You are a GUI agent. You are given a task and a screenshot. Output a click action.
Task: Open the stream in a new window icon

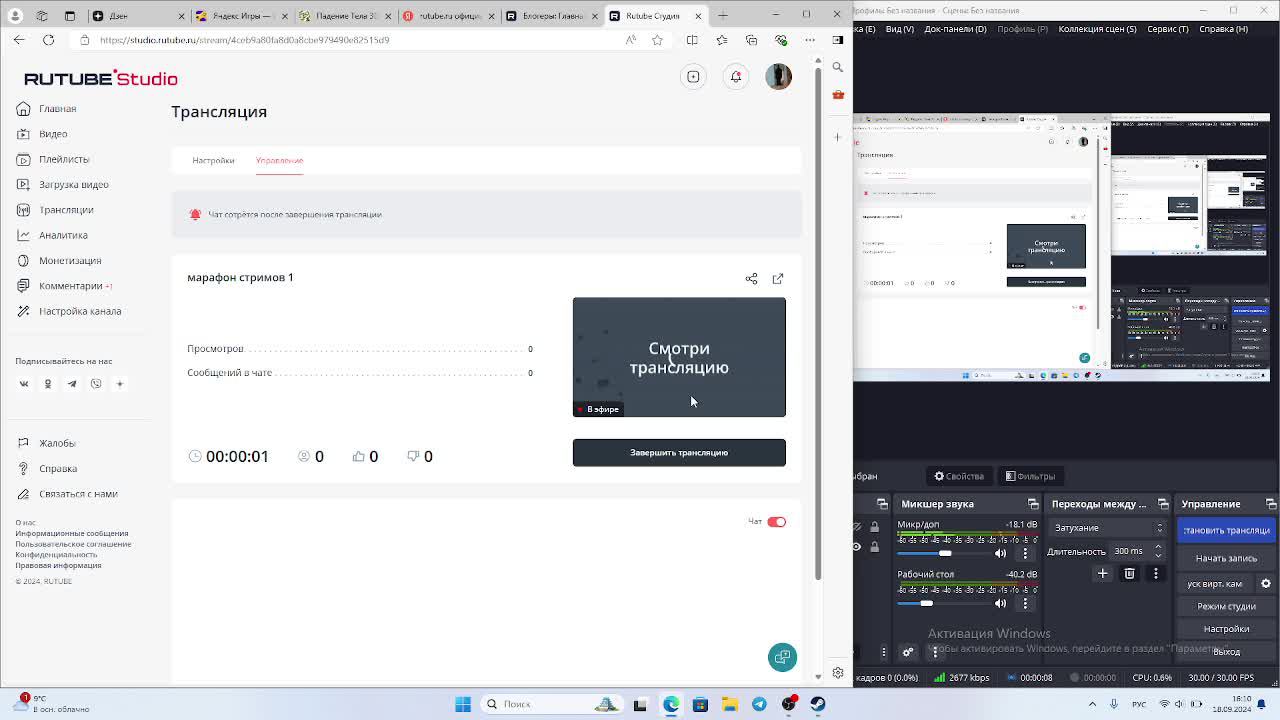click(778, 279)
